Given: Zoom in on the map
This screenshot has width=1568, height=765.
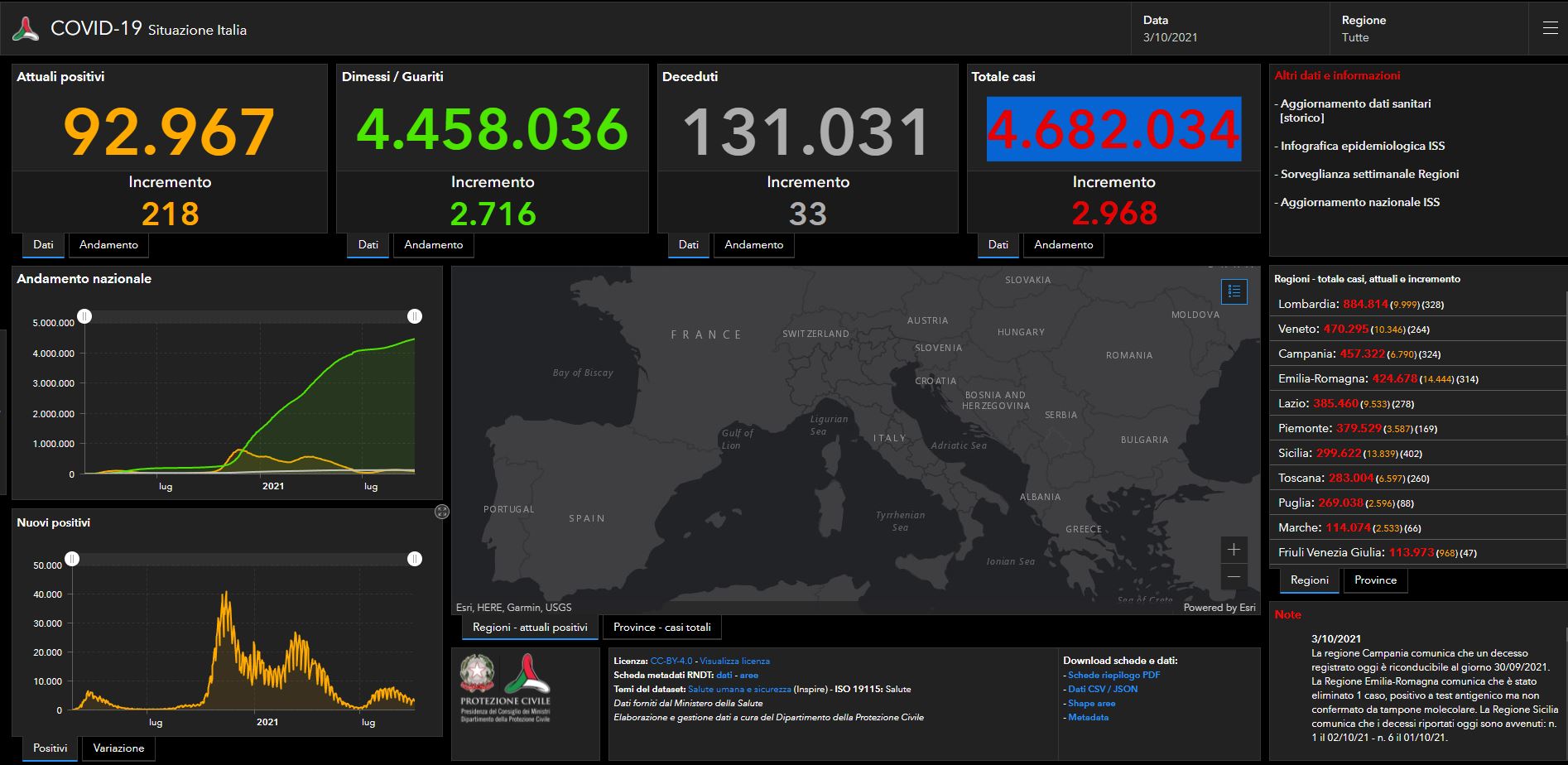Looking at the screenshot, I should coord(1234,550).
